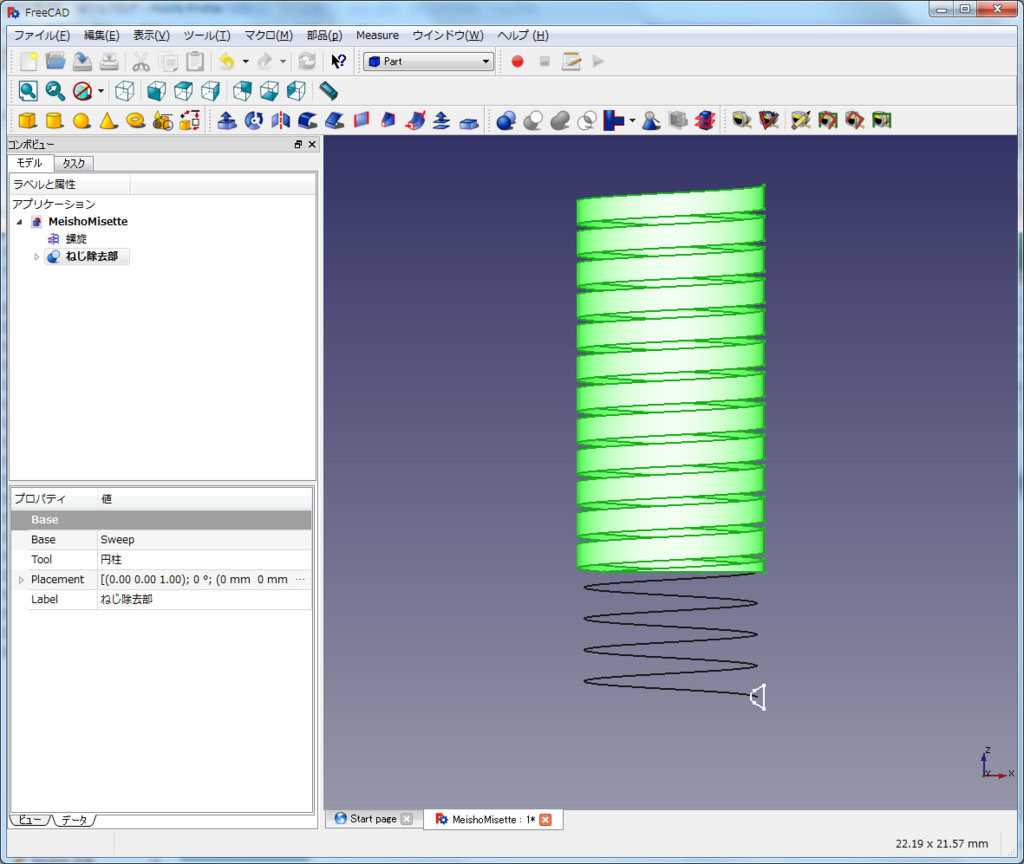1024x864 pixels.
Task: Expand the Placement property row
Action: click(x=21, y=580)
